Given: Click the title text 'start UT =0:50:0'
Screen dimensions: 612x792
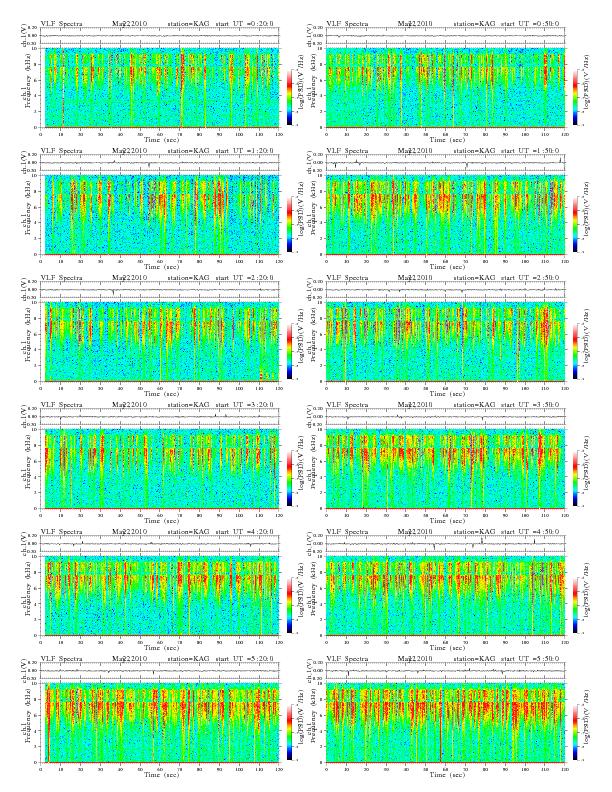Looking at the screenshot, I should click(530, 24).
